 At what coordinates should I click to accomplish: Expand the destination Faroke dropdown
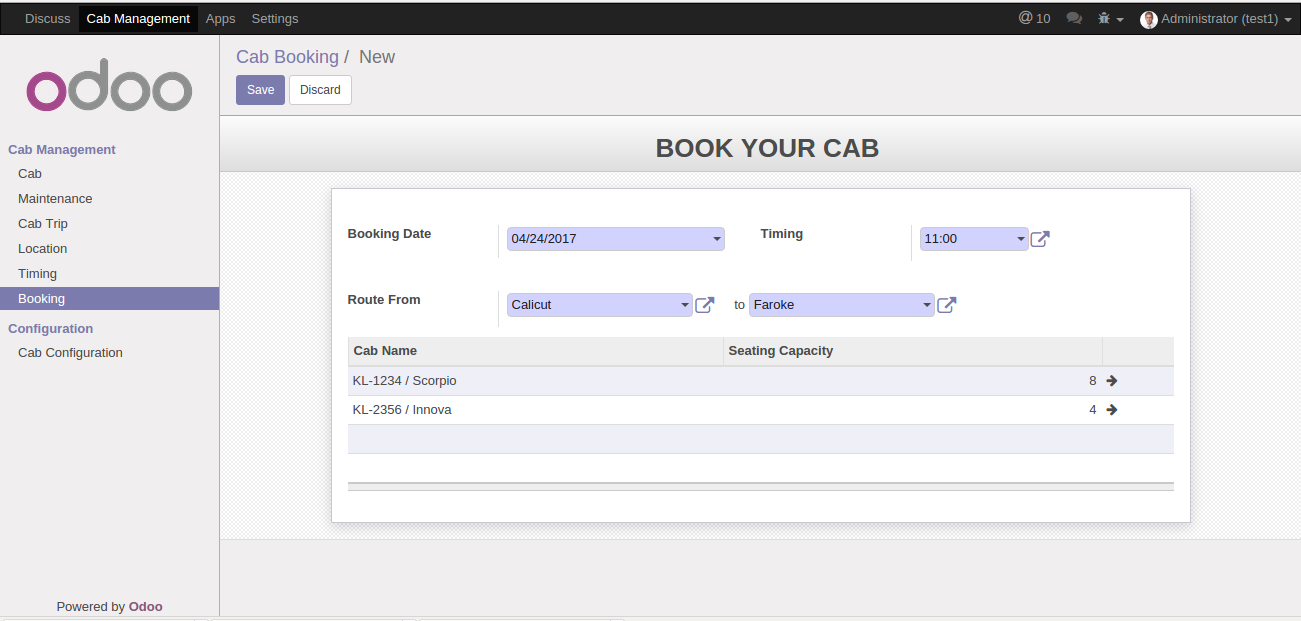click(927, 305)
